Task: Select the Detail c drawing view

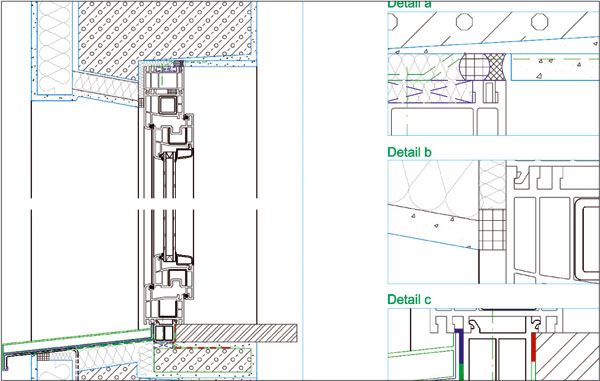Action: coord(493,344)
